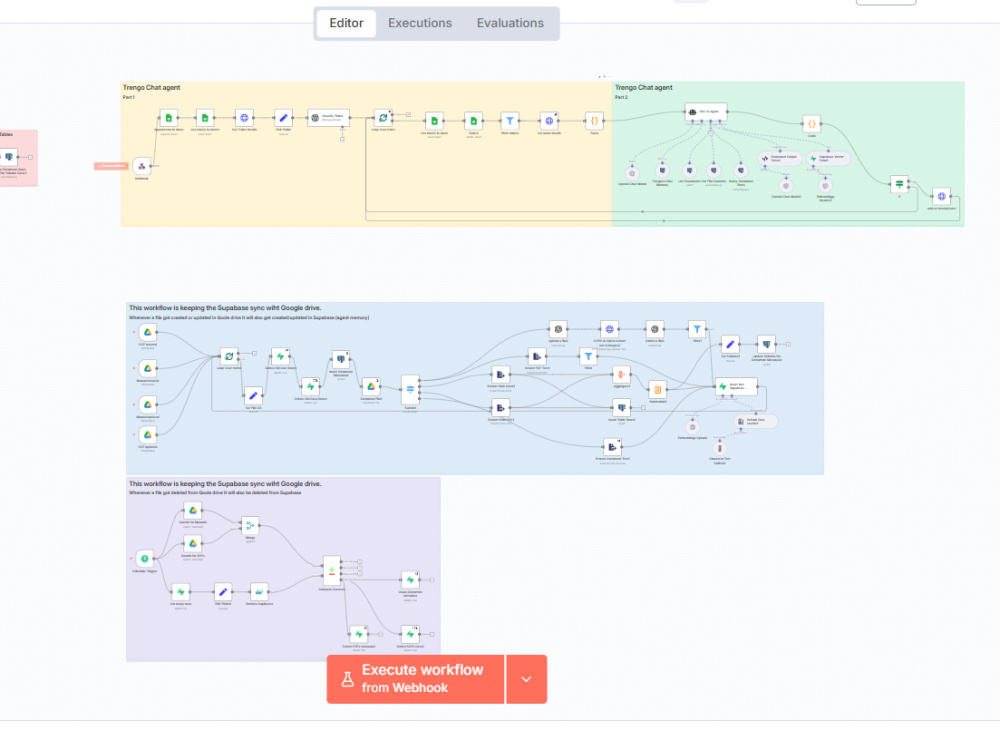Open the OpenAI classify node in Part 1
This screenshot has height=750, width=1000.
coord(328,118)
